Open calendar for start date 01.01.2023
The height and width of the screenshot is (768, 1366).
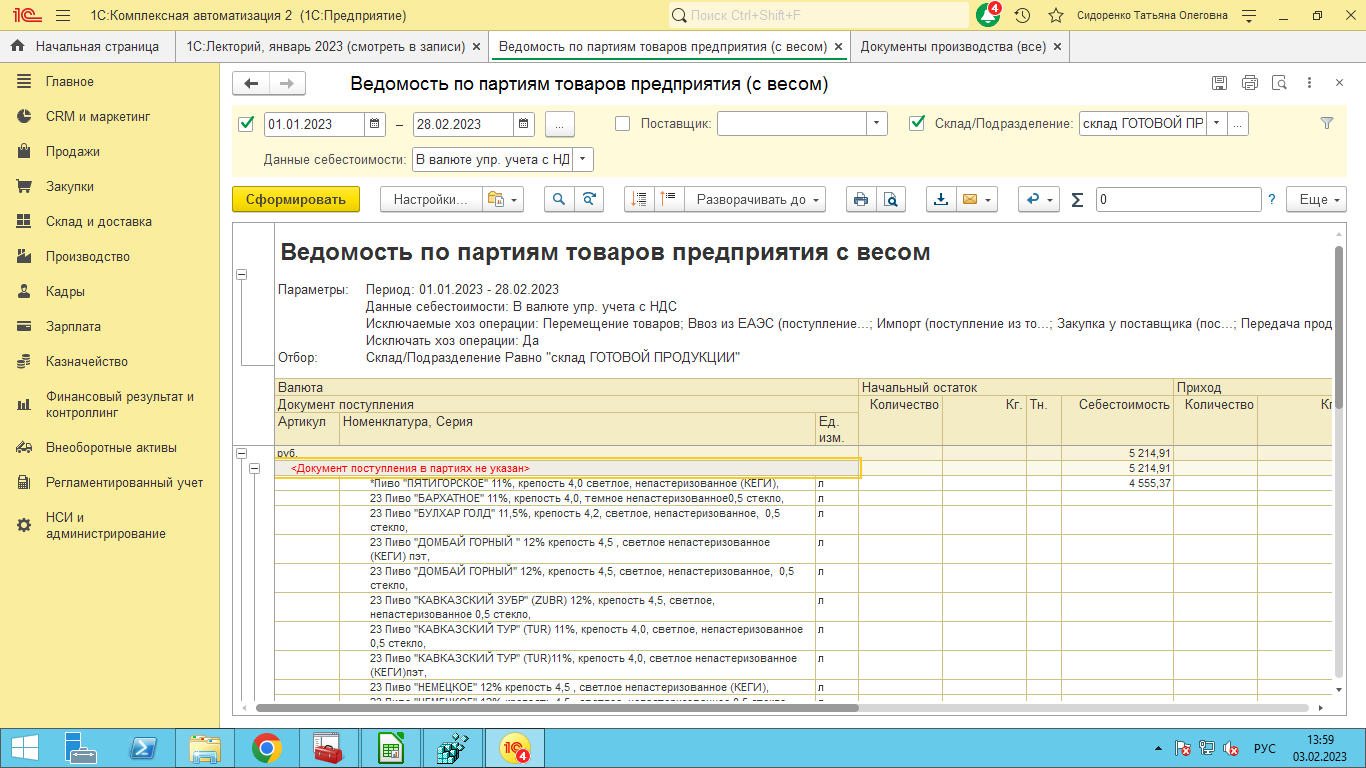point(374,124)
